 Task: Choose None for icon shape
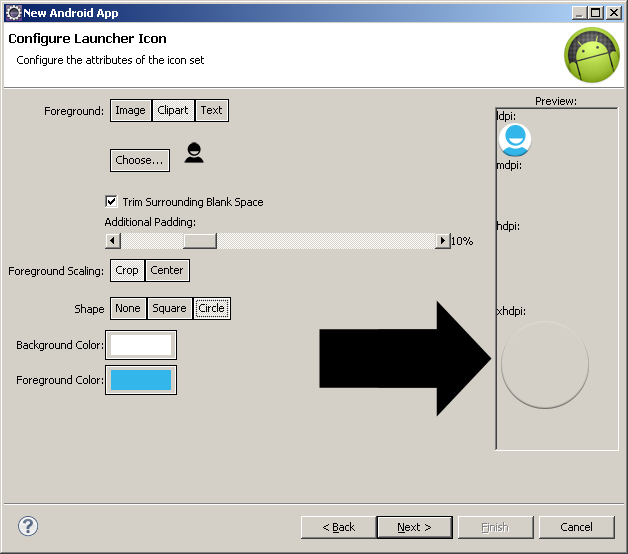coord(128,308)
